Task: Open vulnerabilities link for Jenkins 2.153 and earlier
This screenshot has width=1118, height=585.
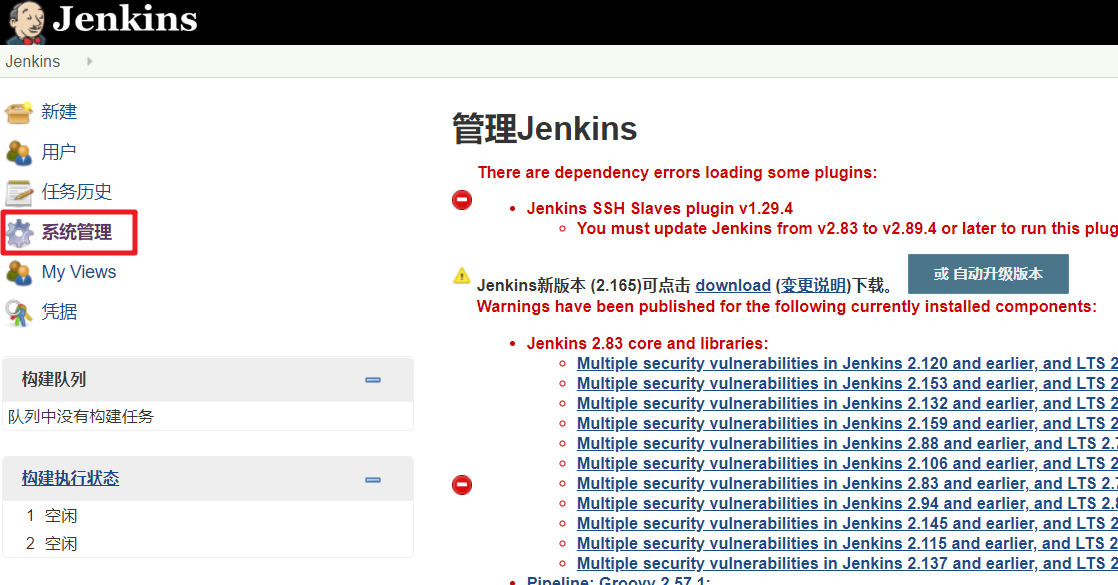Action: click(847, 383)
